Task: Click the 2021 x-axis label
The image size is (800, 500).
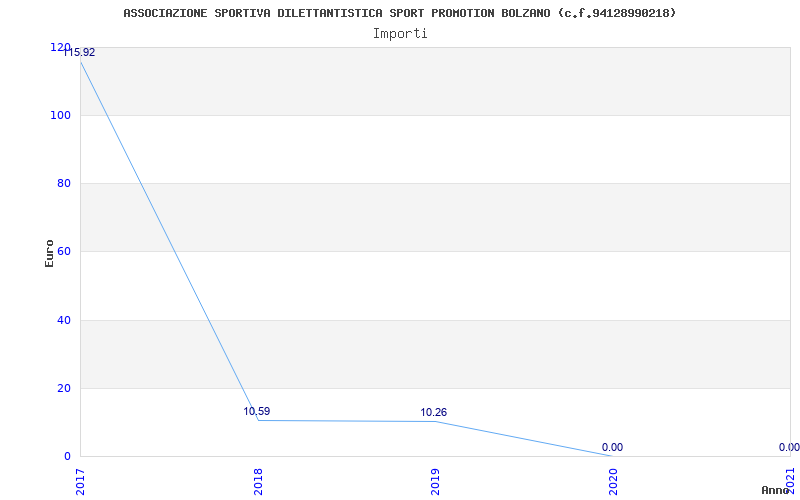Action: [x=790, y=479]
